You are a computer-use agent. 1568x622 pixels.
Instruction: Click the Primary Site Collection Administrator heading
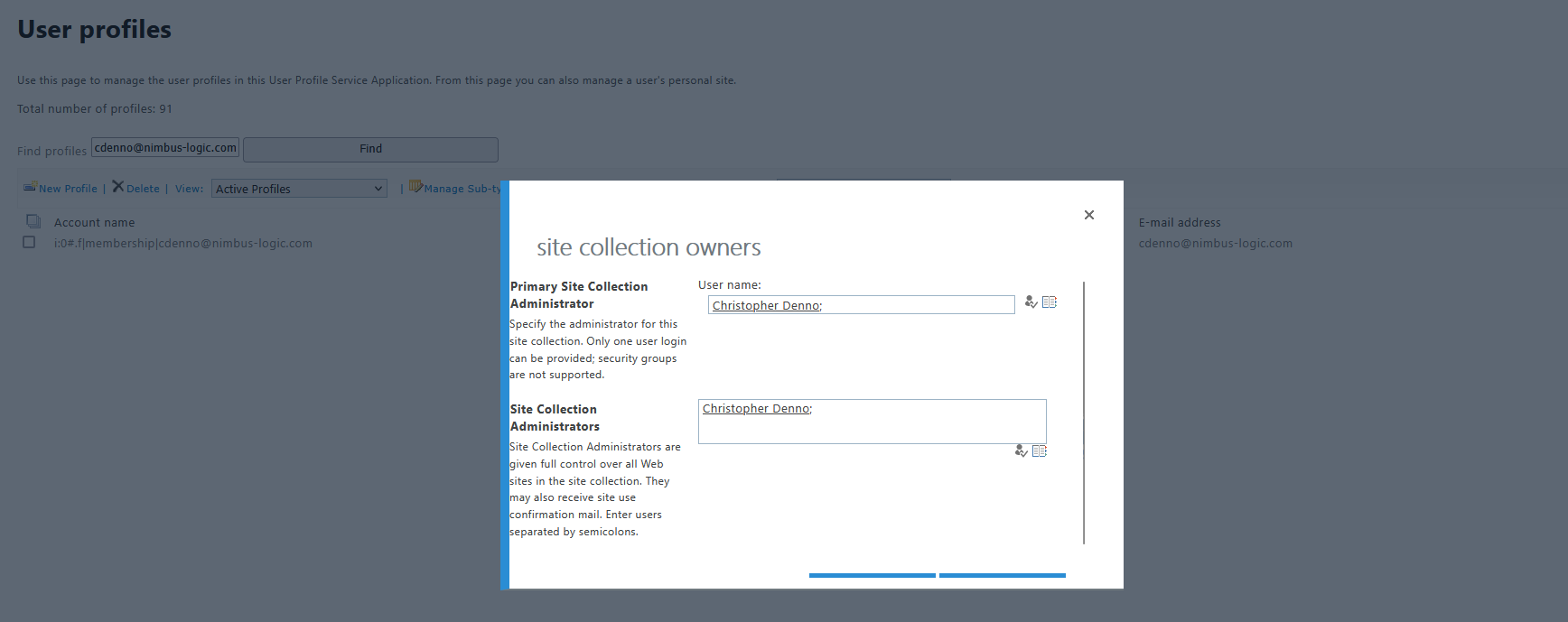click(x=579, y=295)
